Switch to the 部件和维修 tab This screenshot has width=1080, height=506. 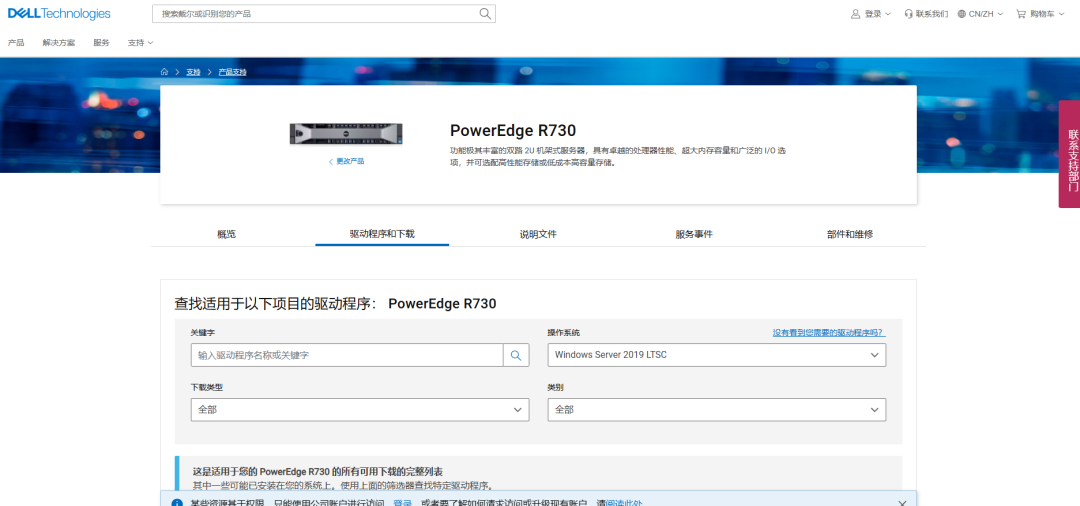pos(850,234)
